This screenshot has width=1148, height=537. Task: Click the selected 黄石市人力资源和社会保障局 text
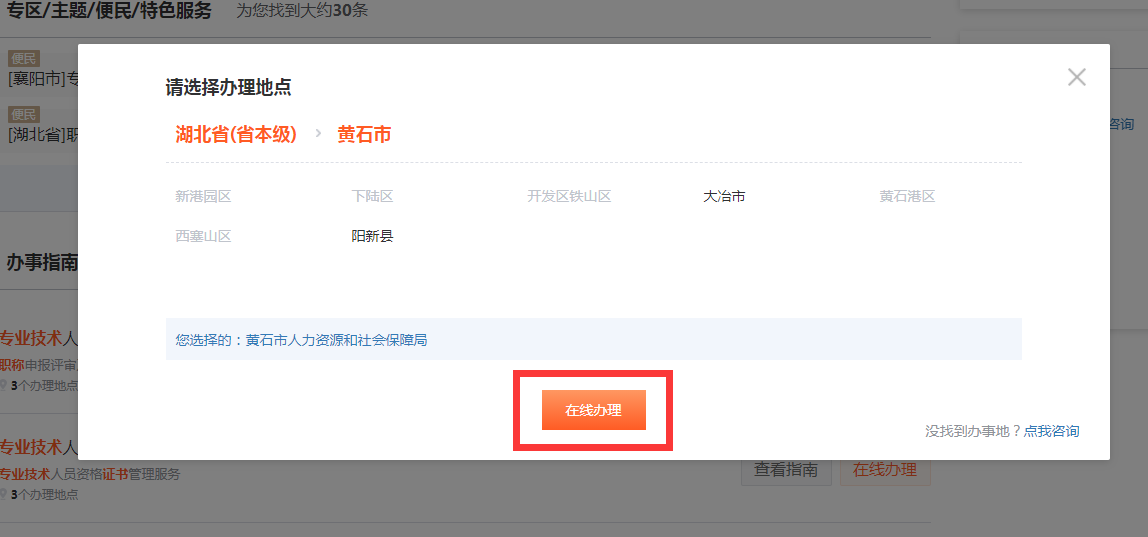(336, 340)
